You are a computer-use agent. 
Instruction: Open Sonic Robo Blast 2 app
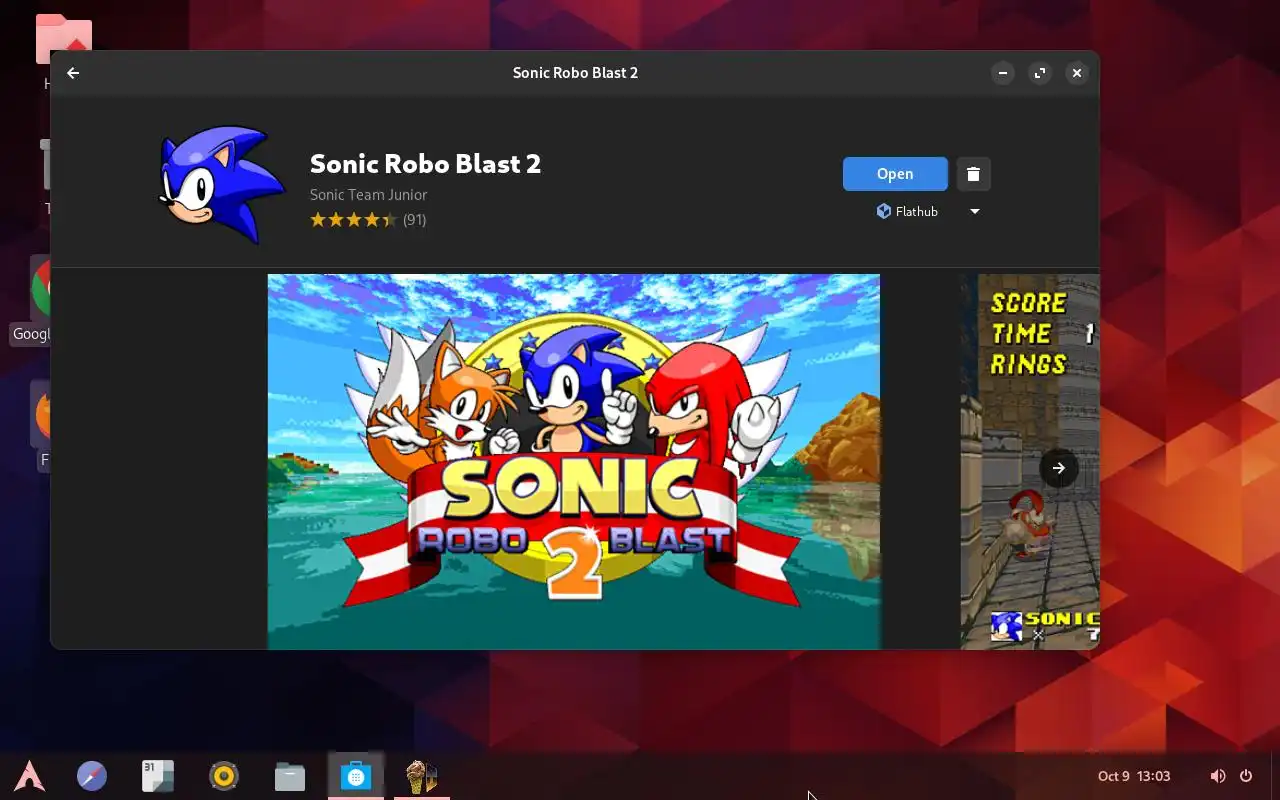click(895, 174)
